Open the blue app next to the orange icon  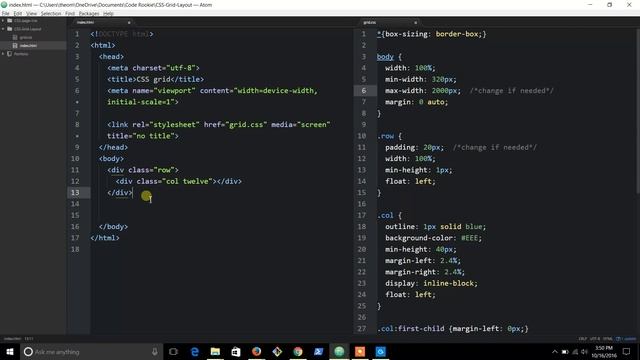click(380, 352)
